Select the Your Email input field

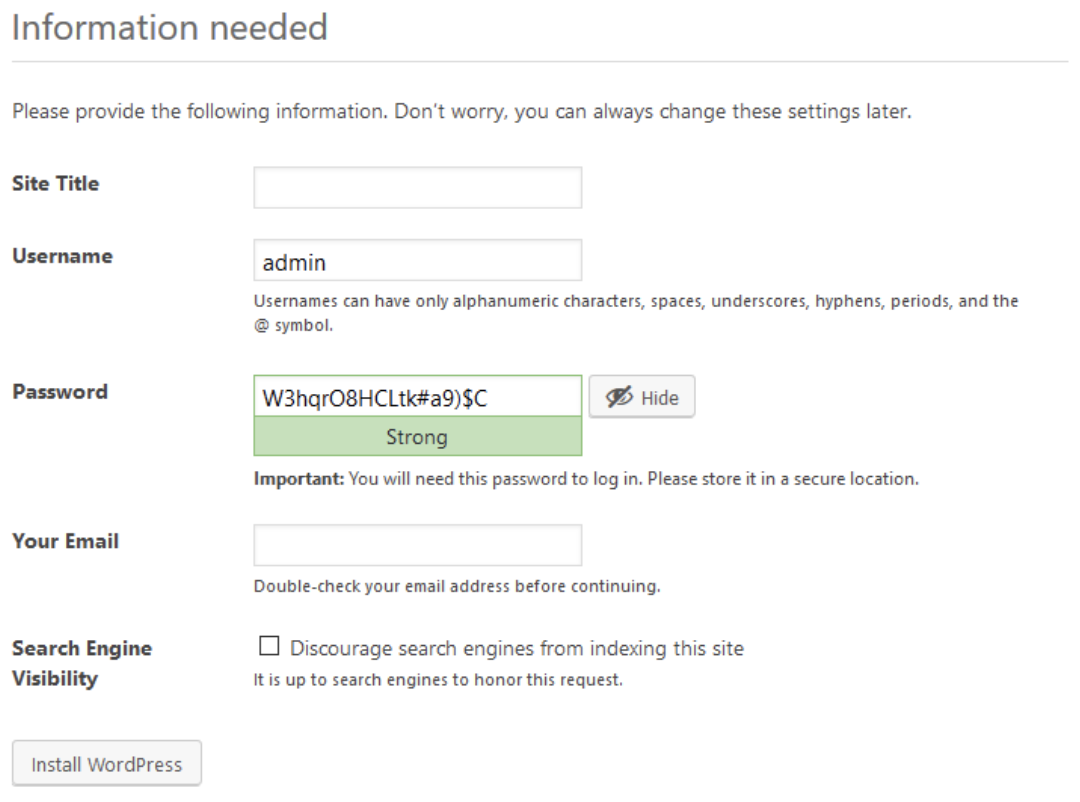417,545
